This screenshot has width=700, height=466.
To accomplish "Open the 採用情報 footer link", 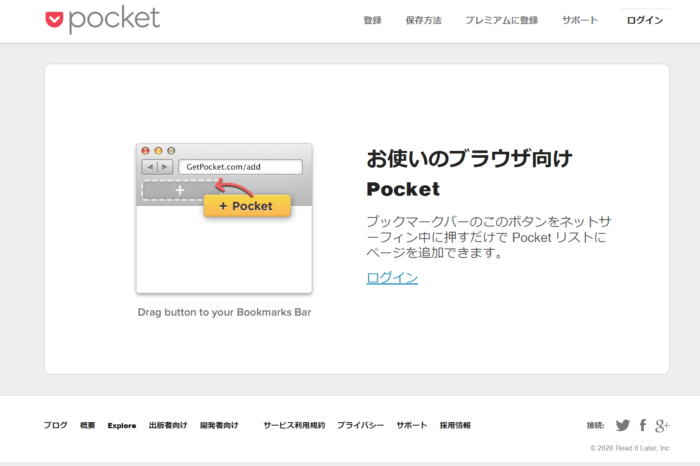I will [x=455, y=425].
